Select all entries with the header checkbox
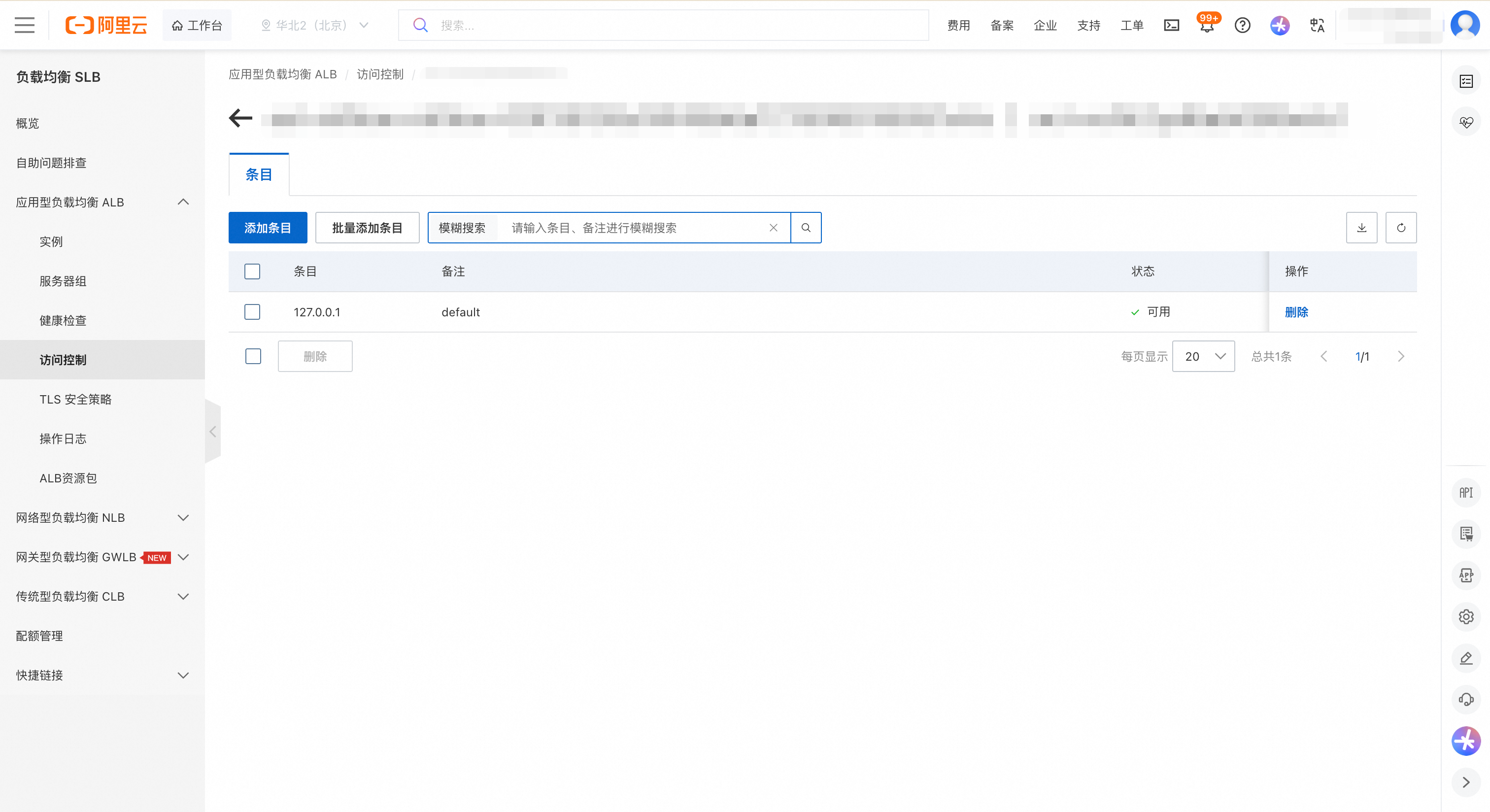 pyautogui.click(x=252, y=272)
